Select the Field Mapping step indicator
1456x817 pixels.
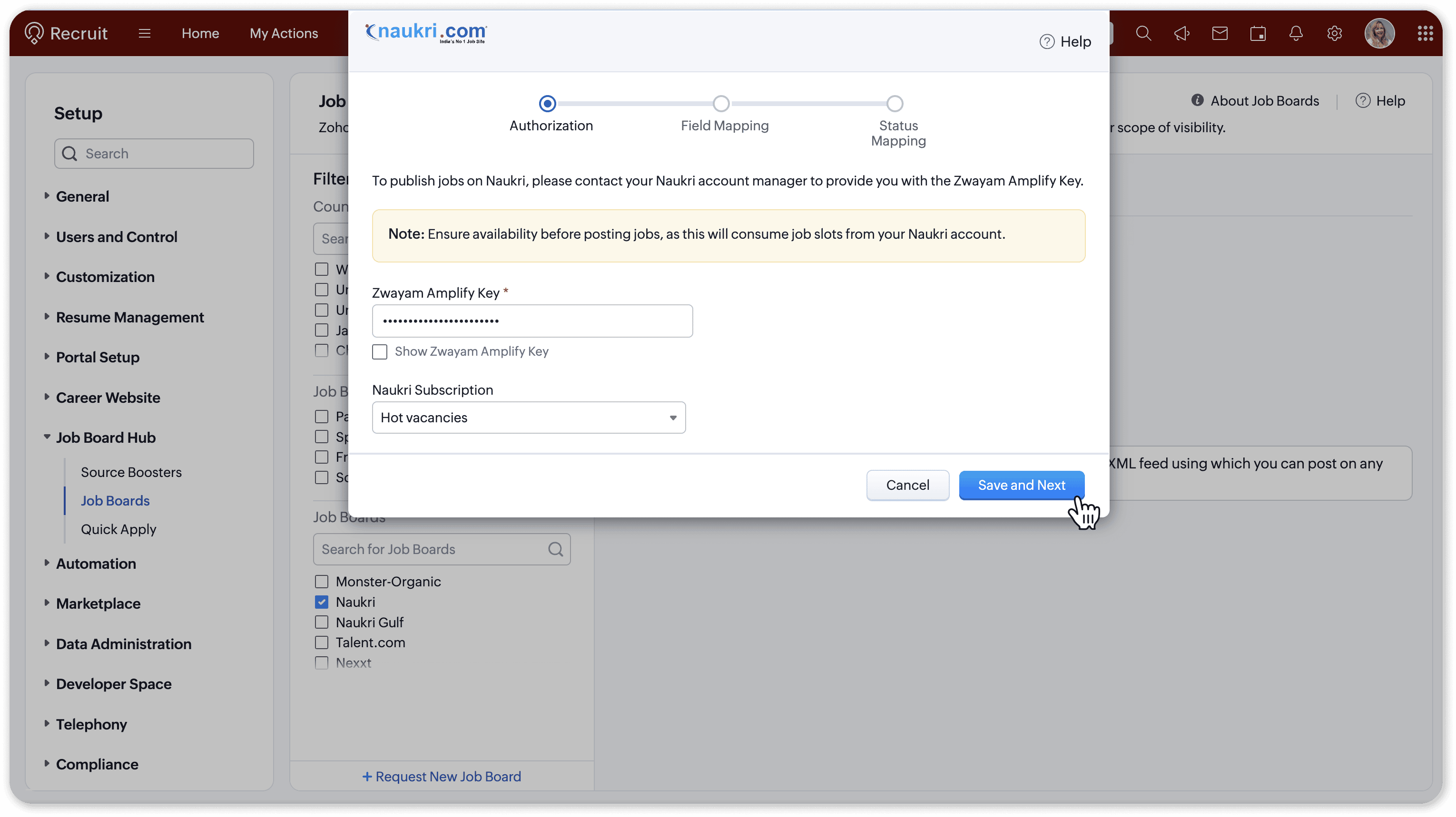click(721, 104)
